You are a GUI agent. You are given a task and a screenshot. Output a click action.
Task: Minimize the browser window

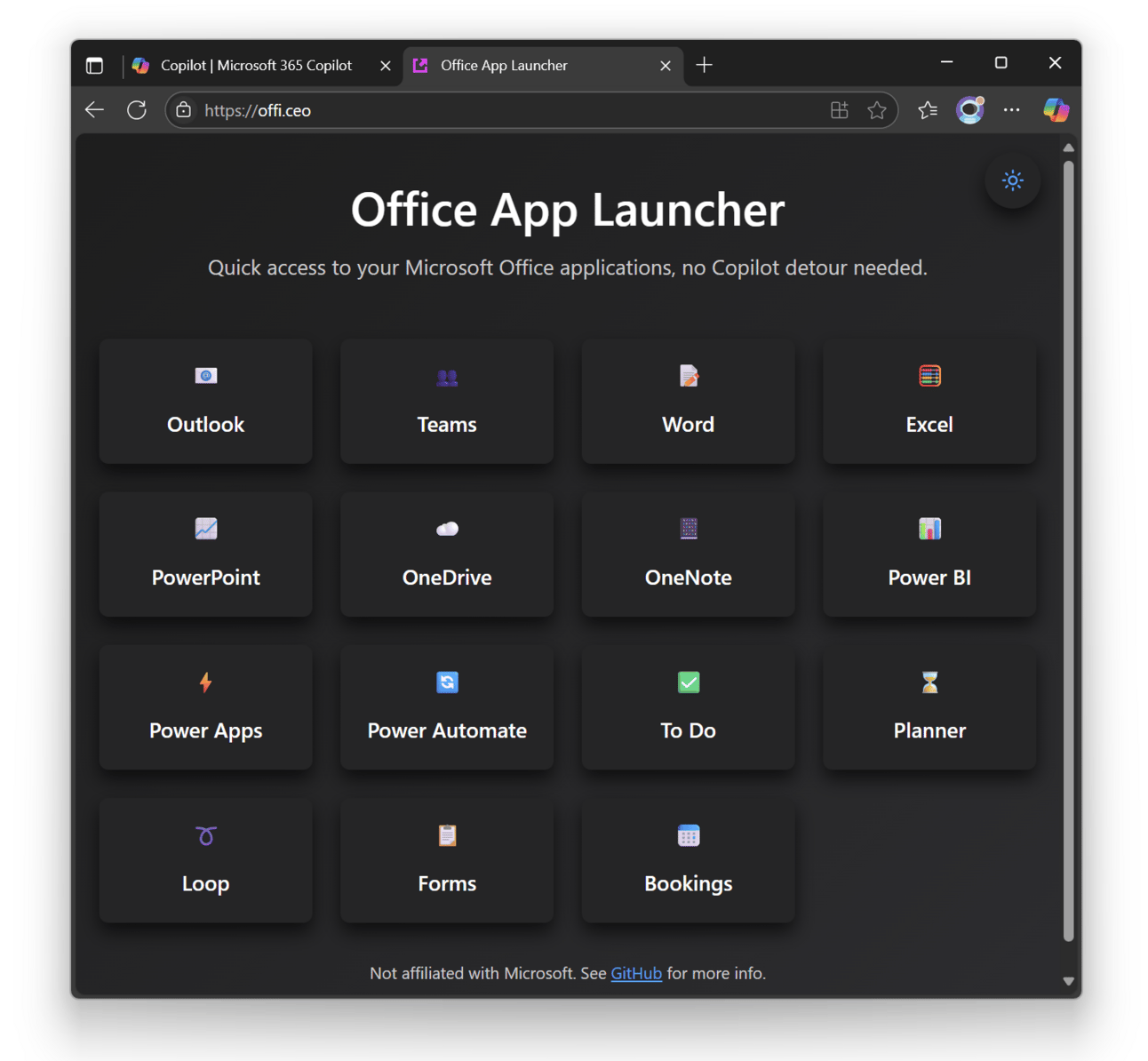tap(946, 62)
